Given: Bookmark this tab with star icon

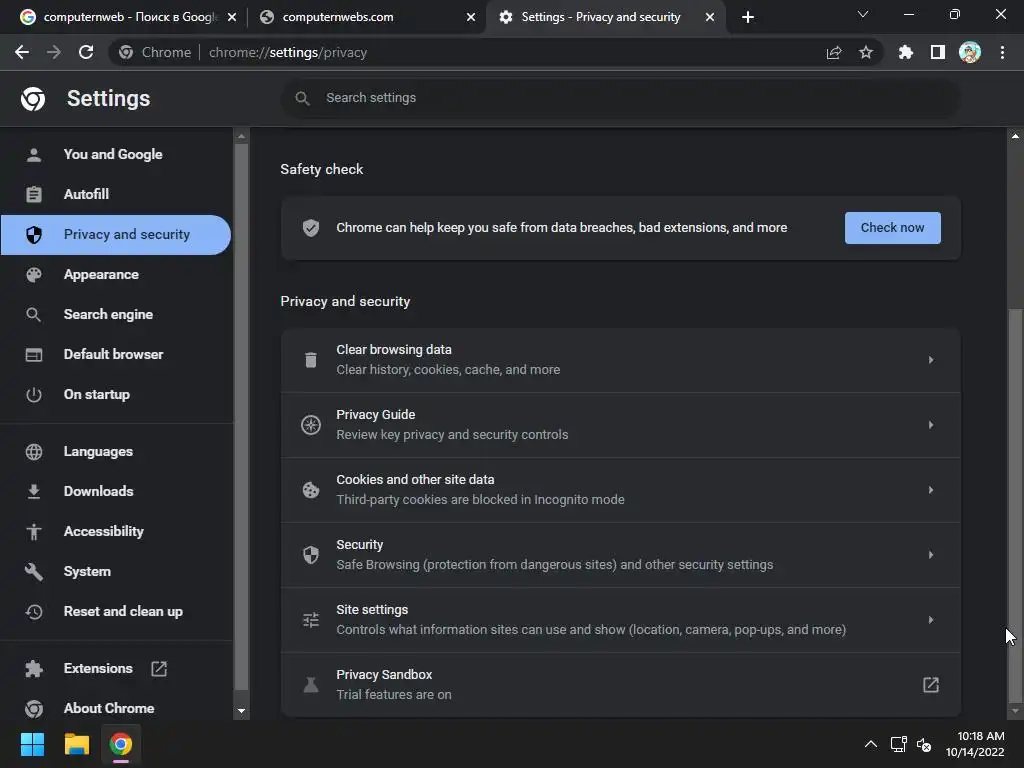Looking at the screenshot, I should [866, 52].
